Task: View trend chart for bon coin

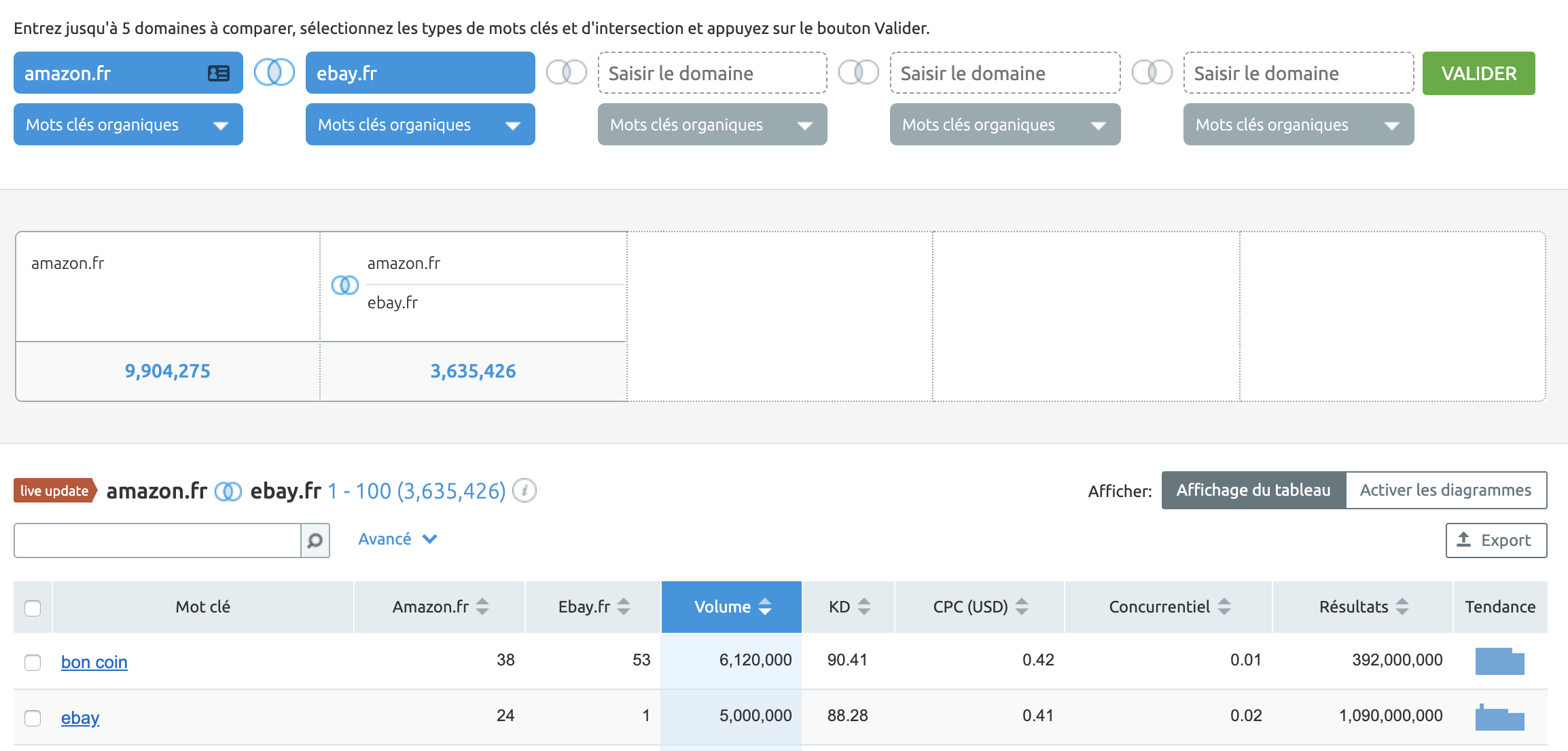Action: point(1500,661)
